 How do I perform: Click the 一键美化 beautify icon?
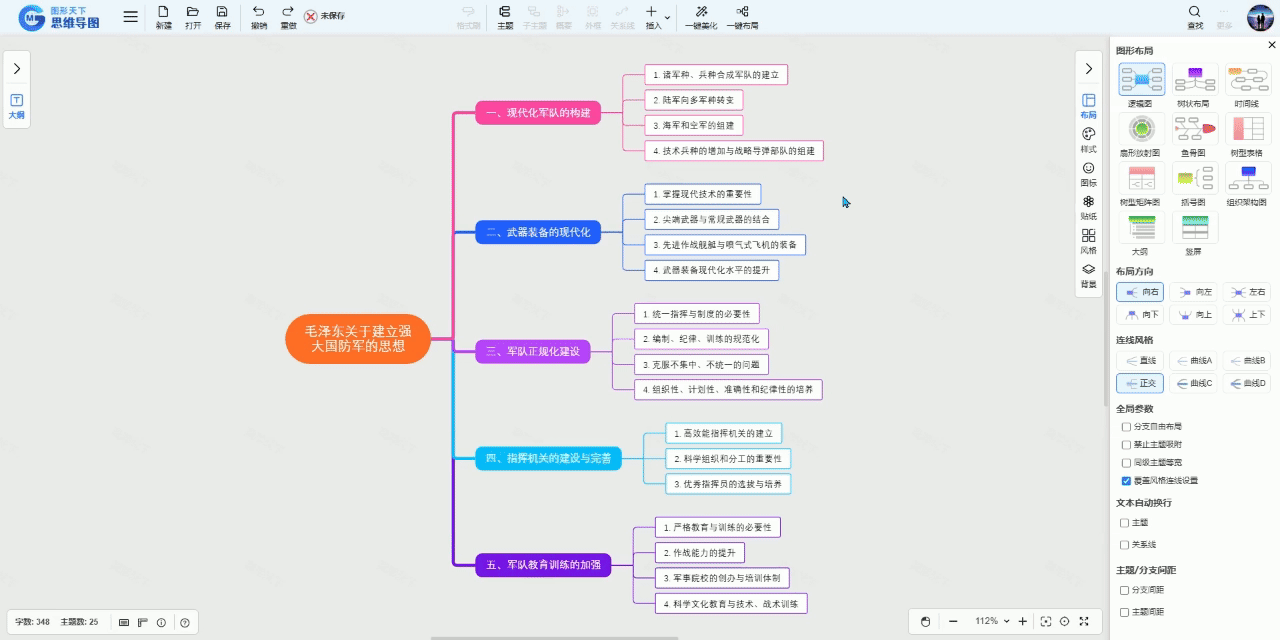(701, 12)
